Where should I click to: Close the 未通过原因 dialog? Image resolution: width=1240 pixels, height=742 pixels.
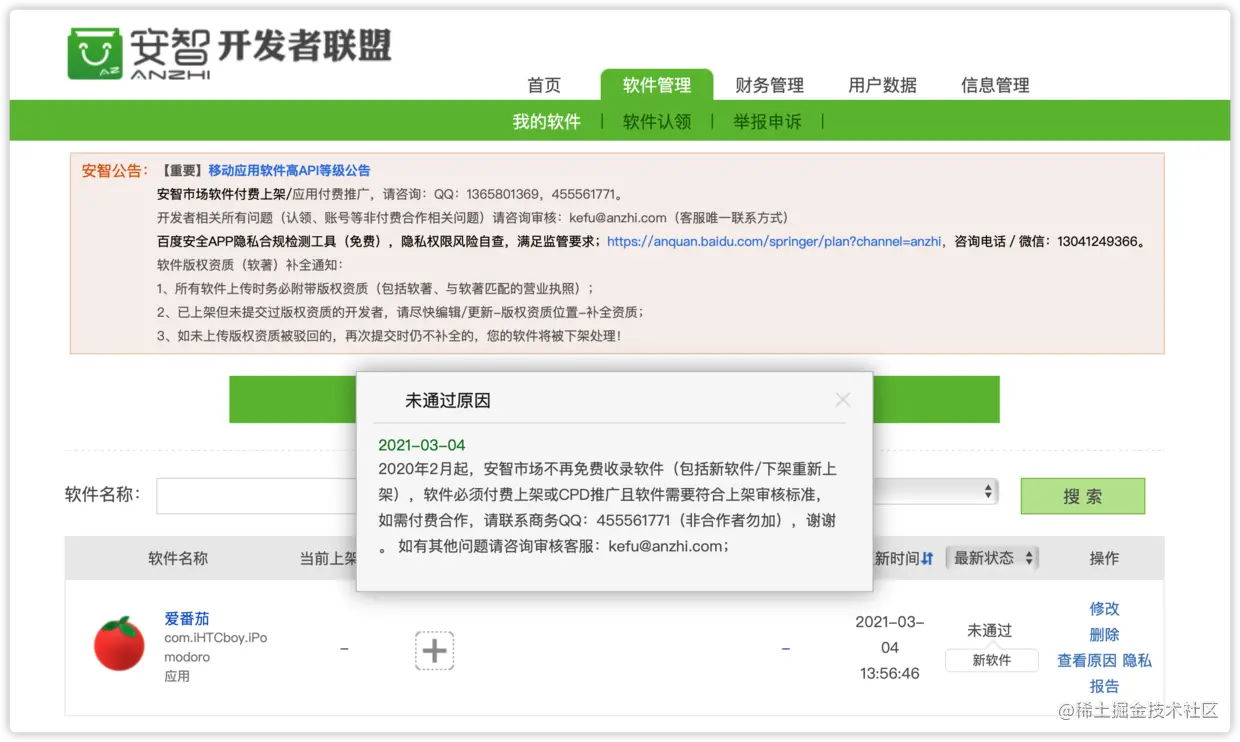[843, 400]
